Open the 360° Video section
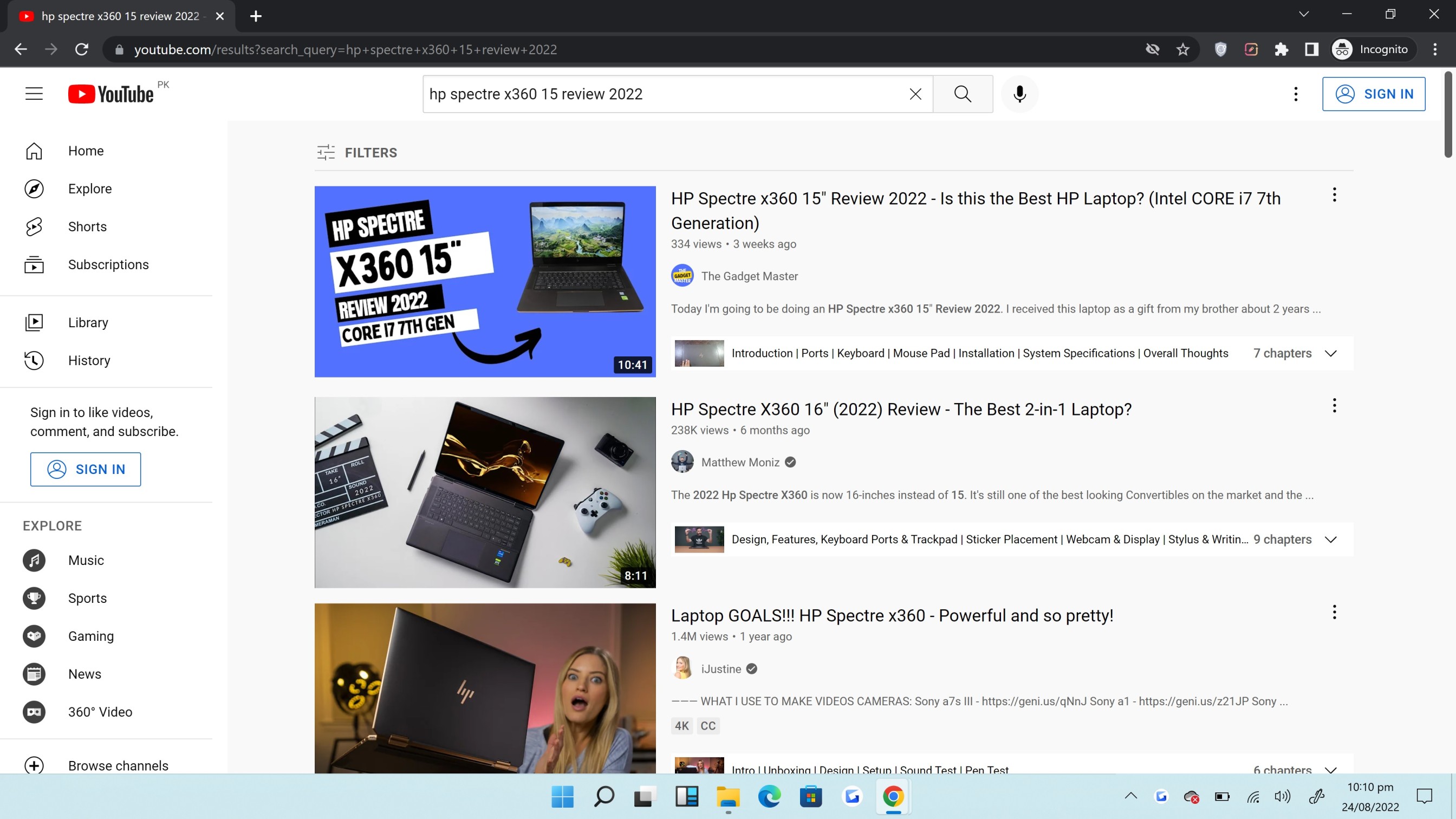This screenshot has height=819, width=1456. (x=100, y=712)
